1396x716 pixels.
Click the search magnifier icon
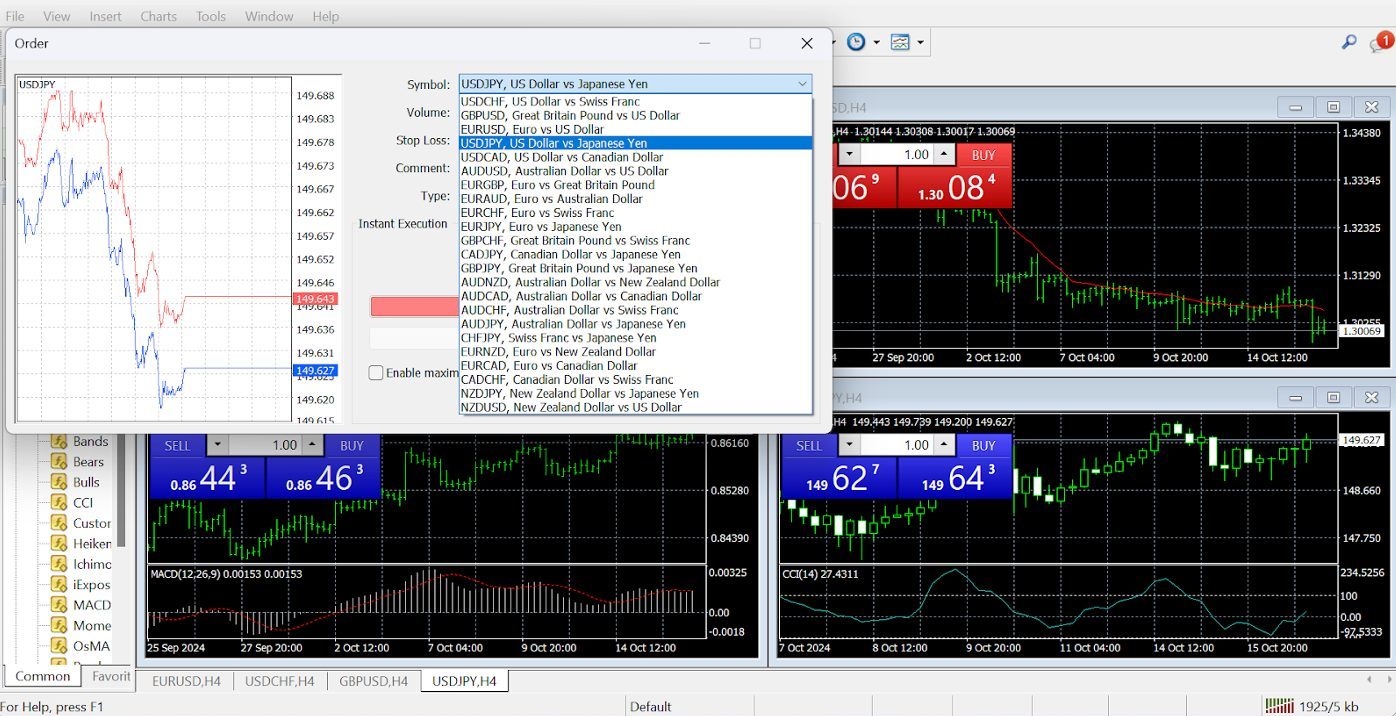coord(1349,42)
